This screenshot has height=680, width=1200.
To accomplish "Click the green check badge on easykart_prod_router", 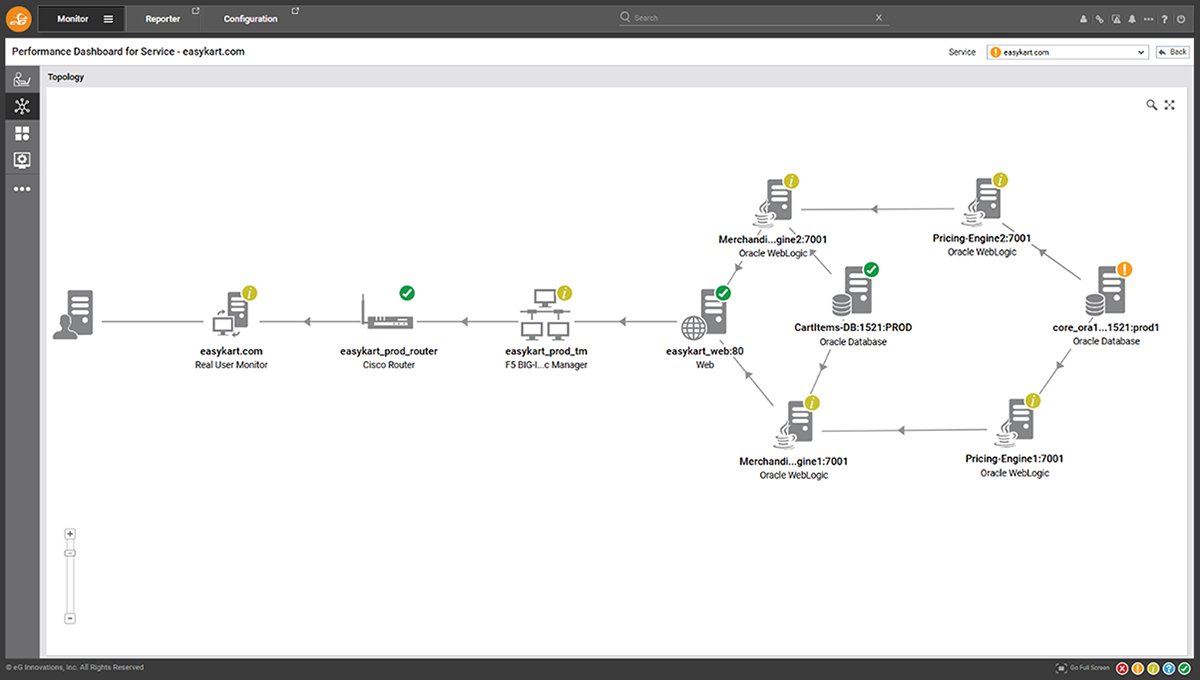I will tap(407, 293).
